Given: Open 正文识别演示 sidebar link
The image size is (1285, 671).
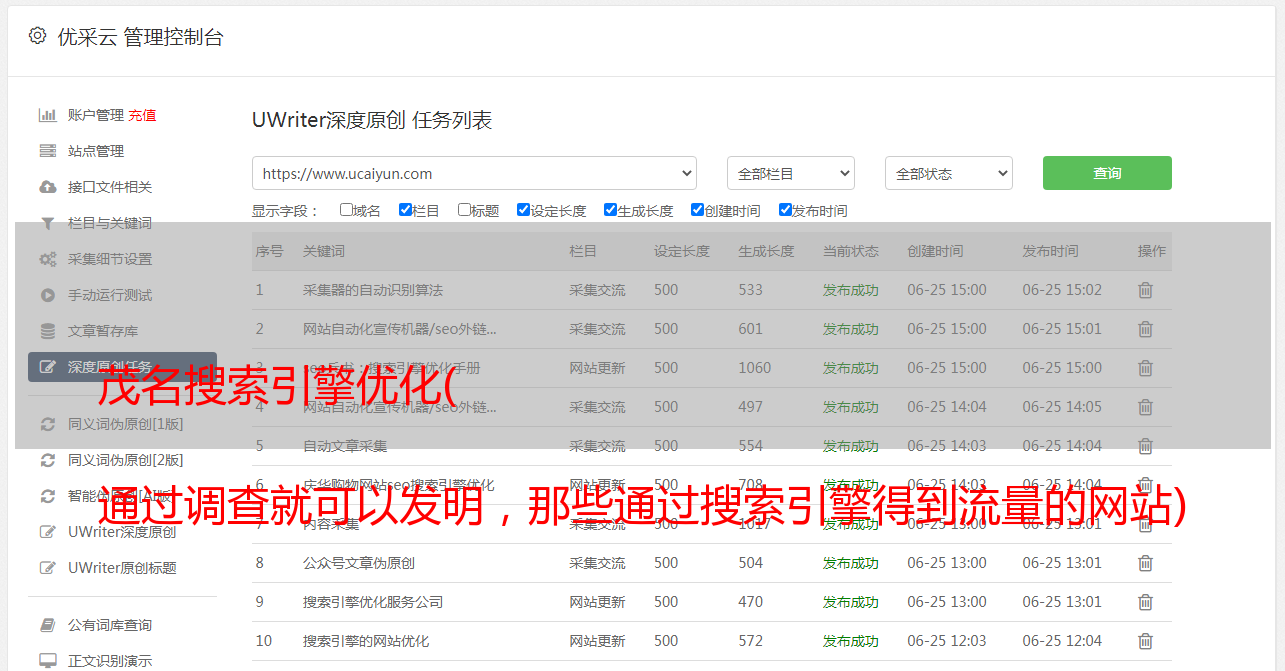Looking at the screenshot, I should 110,661.
